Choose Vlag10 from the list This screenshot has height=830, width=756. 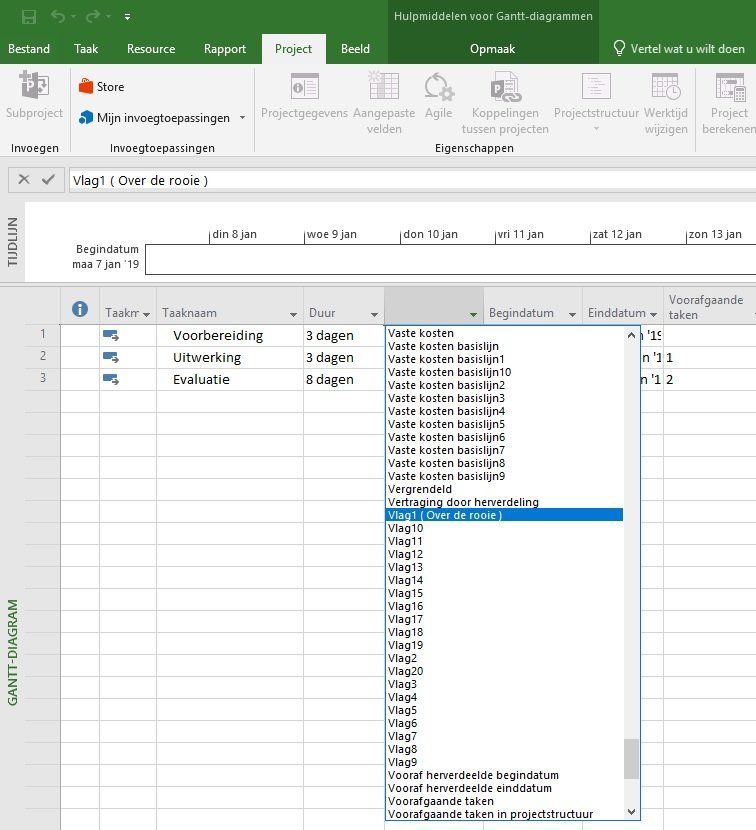point(406,528)
